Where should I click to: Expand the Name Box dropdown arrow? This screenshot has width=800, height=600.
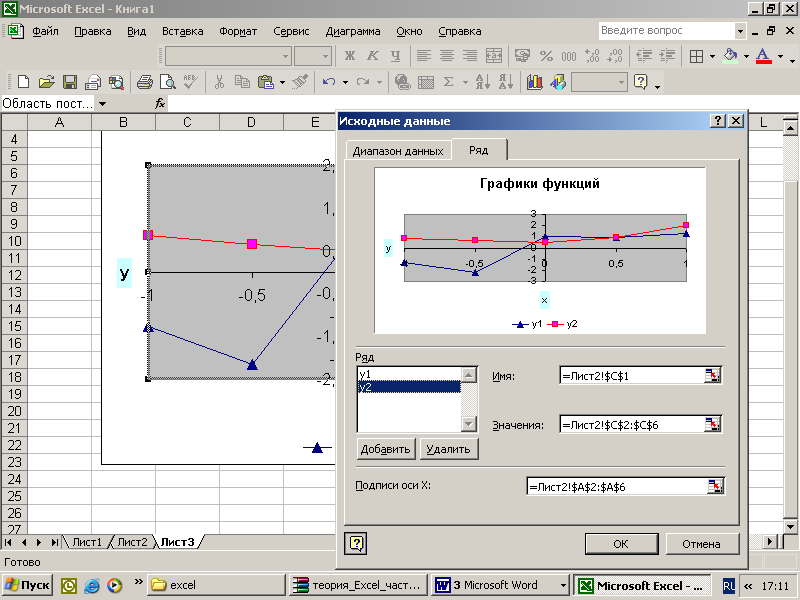103,104
